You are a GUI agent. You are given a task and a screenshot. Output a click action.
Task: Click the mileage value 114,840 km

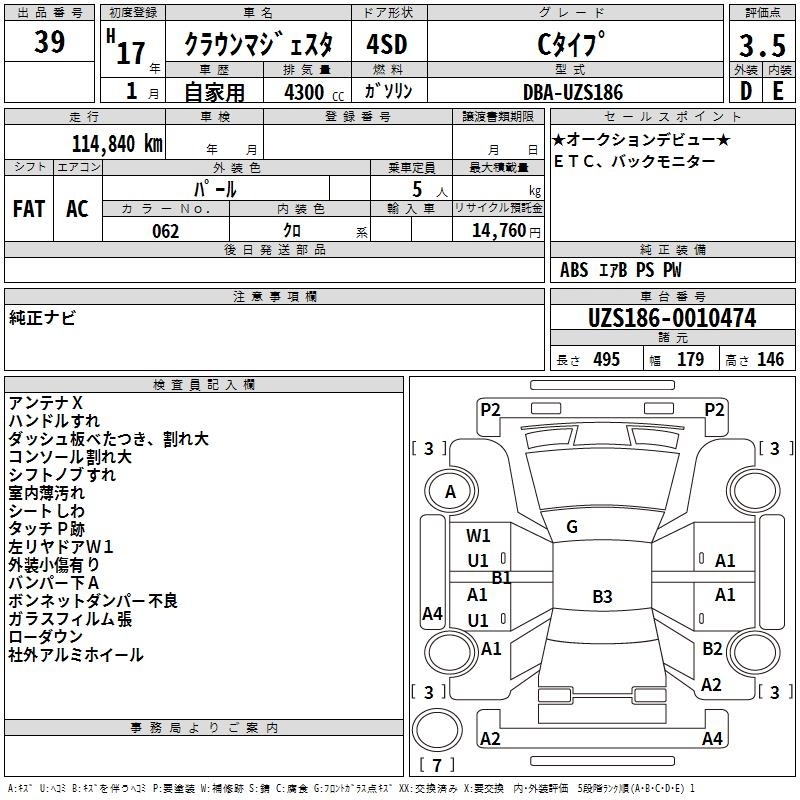pos(117,143)
